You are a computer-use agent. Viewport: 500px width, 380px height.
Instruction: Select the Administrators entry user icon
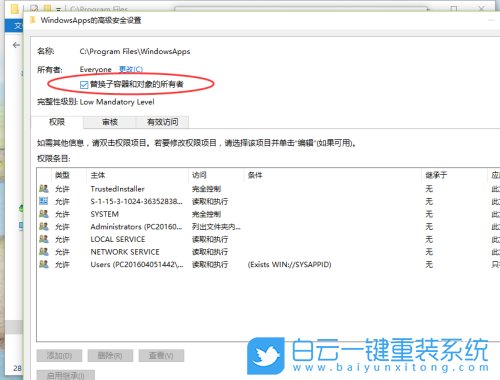click(44, 226)
